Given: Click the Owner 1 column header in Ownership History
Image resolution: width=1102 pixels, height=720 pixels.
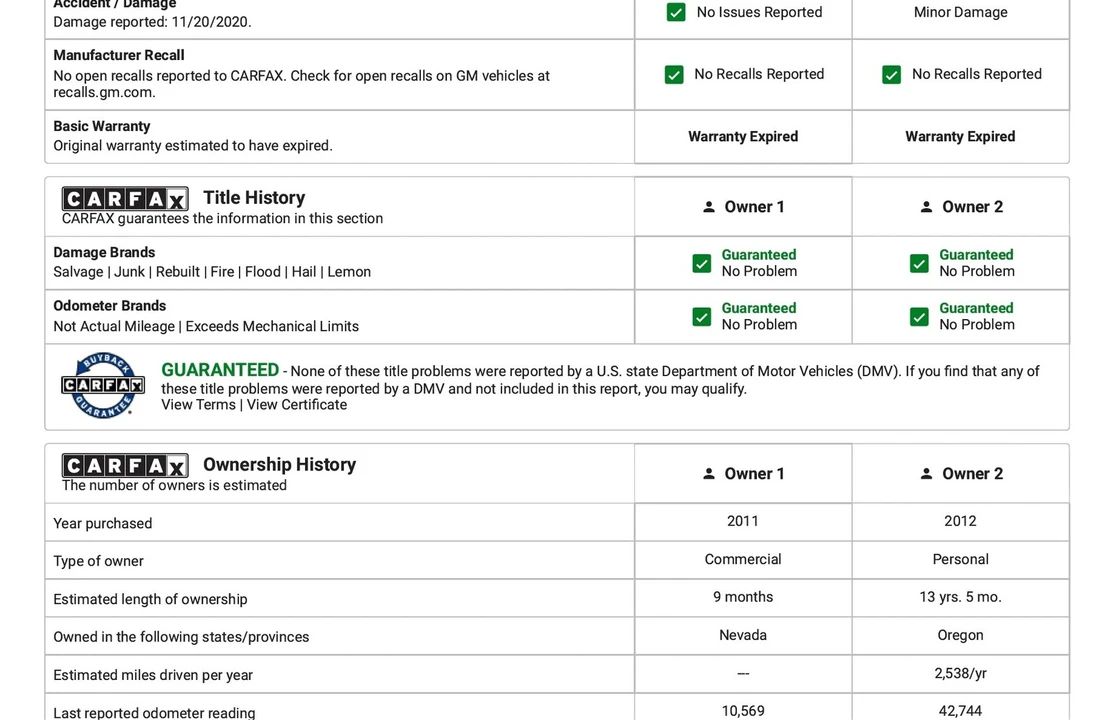Looking at the screenshot, I should (743, 474).
